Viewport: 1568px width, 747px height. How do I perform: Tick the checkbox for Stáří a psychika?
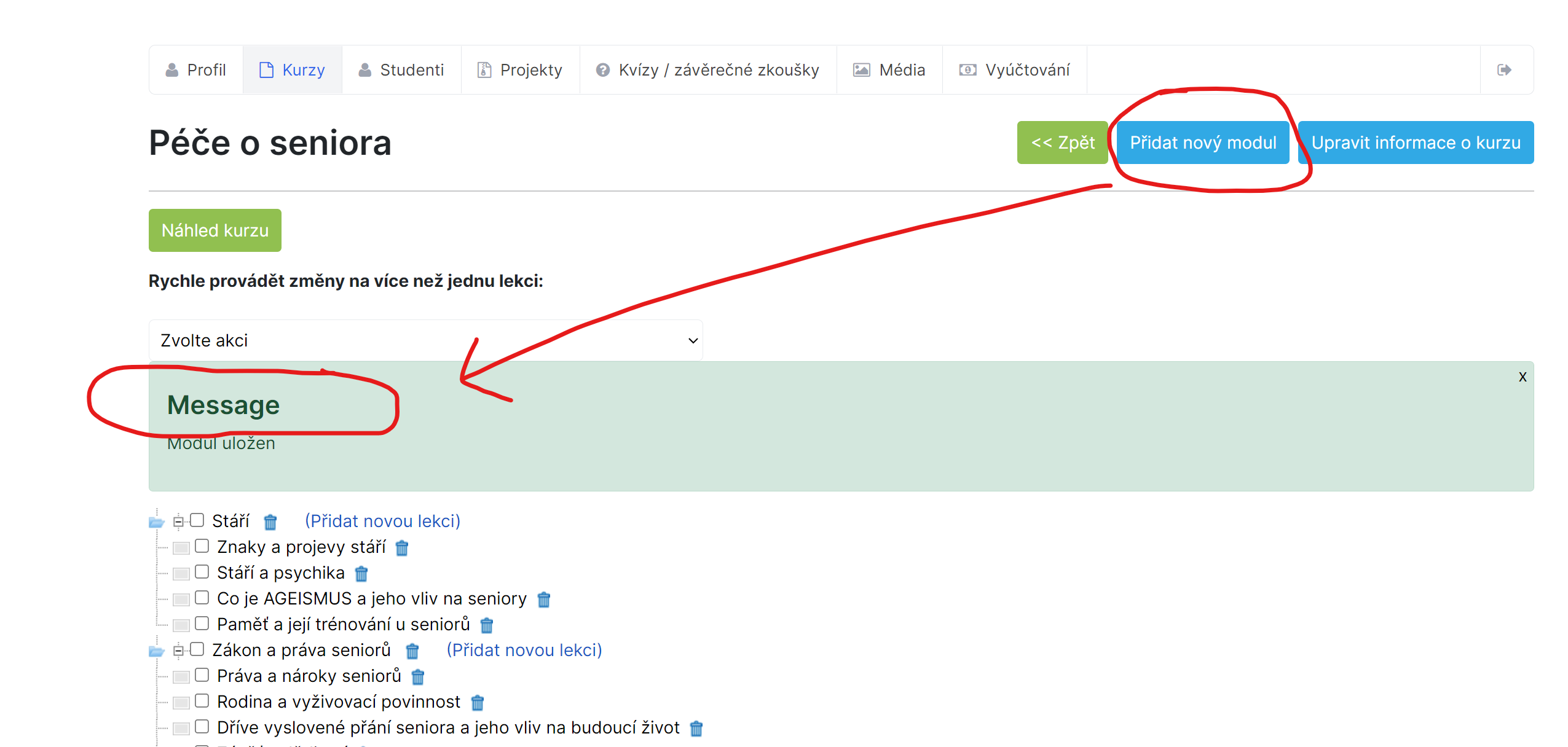[x=202, y=572]
